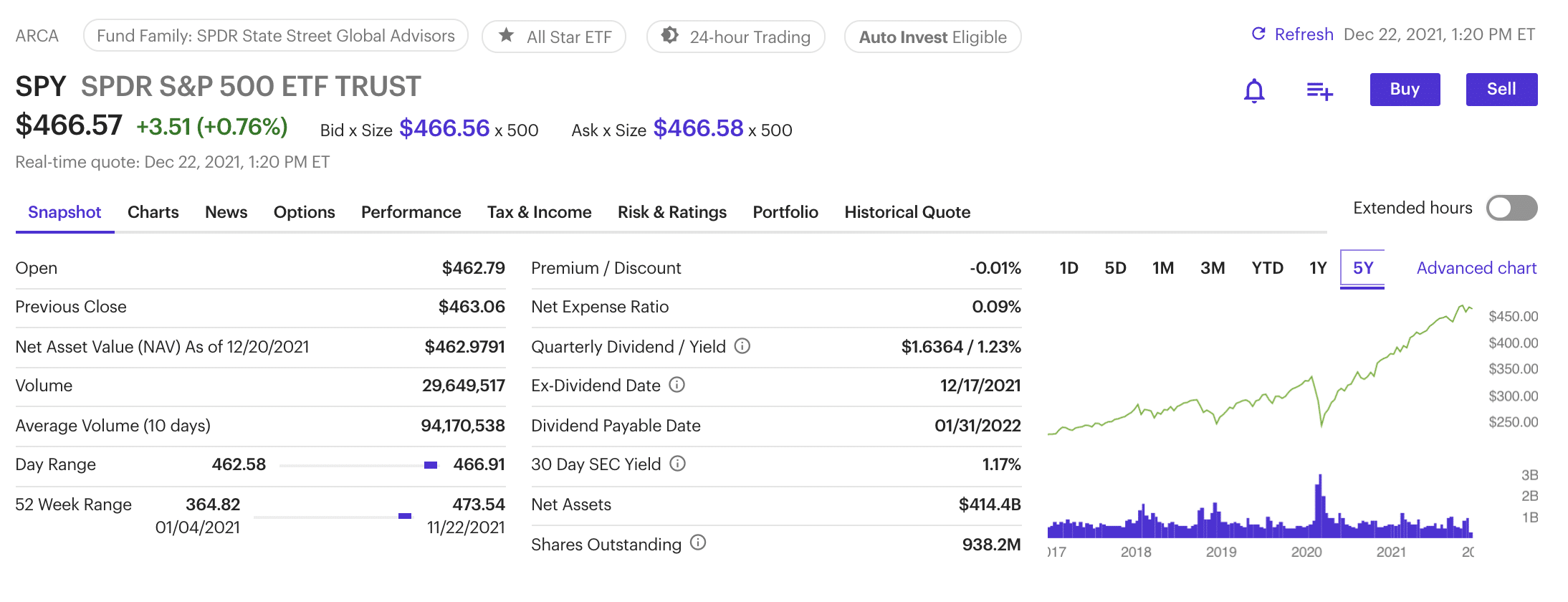The width and height of the screenshot is (1568, 602).
Task: Click the Refresh link
Action: point(1304,34)
